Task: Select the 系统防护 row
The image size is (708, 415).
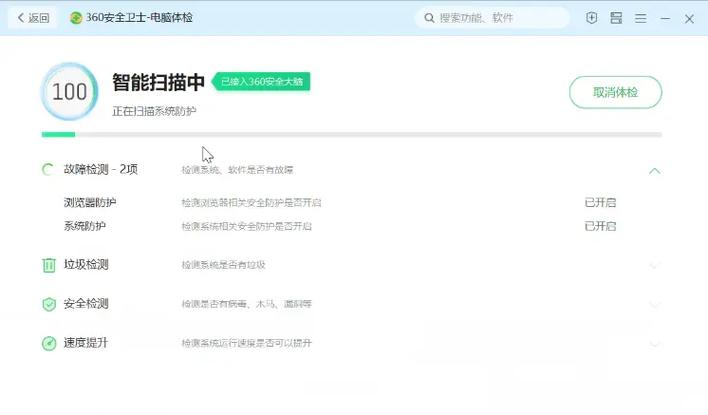Action: 340,226
